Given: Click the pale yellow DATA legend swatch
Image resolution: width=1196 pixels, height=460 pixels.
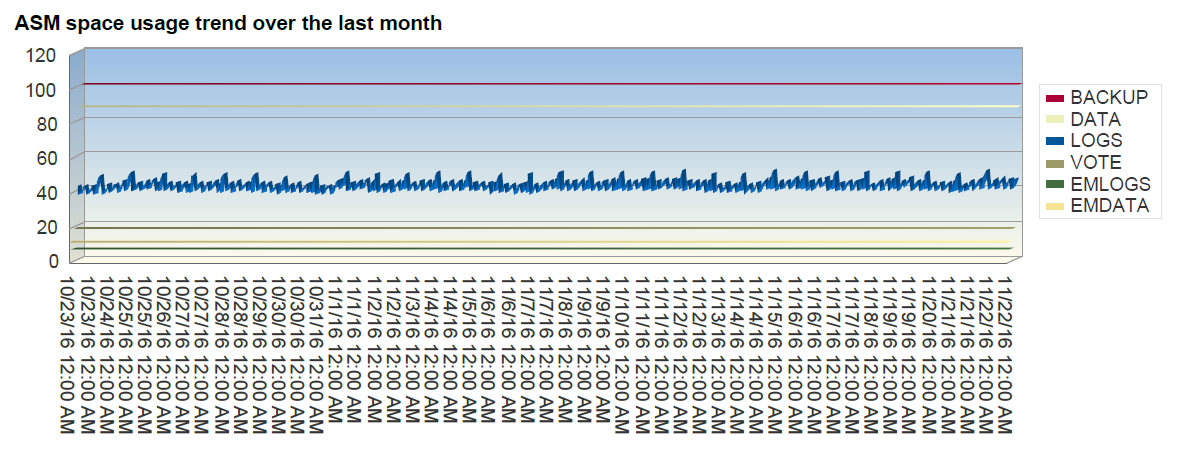Looking at the screenshot, I should coord(1054,120).
